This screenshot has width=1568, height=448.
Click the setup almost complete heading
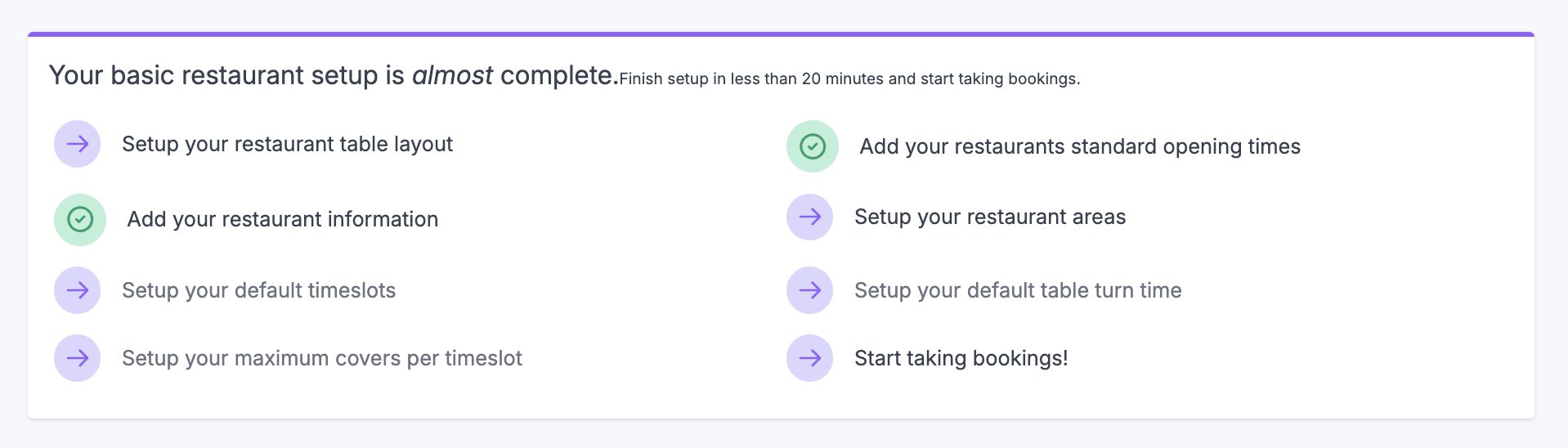[334, 75]
